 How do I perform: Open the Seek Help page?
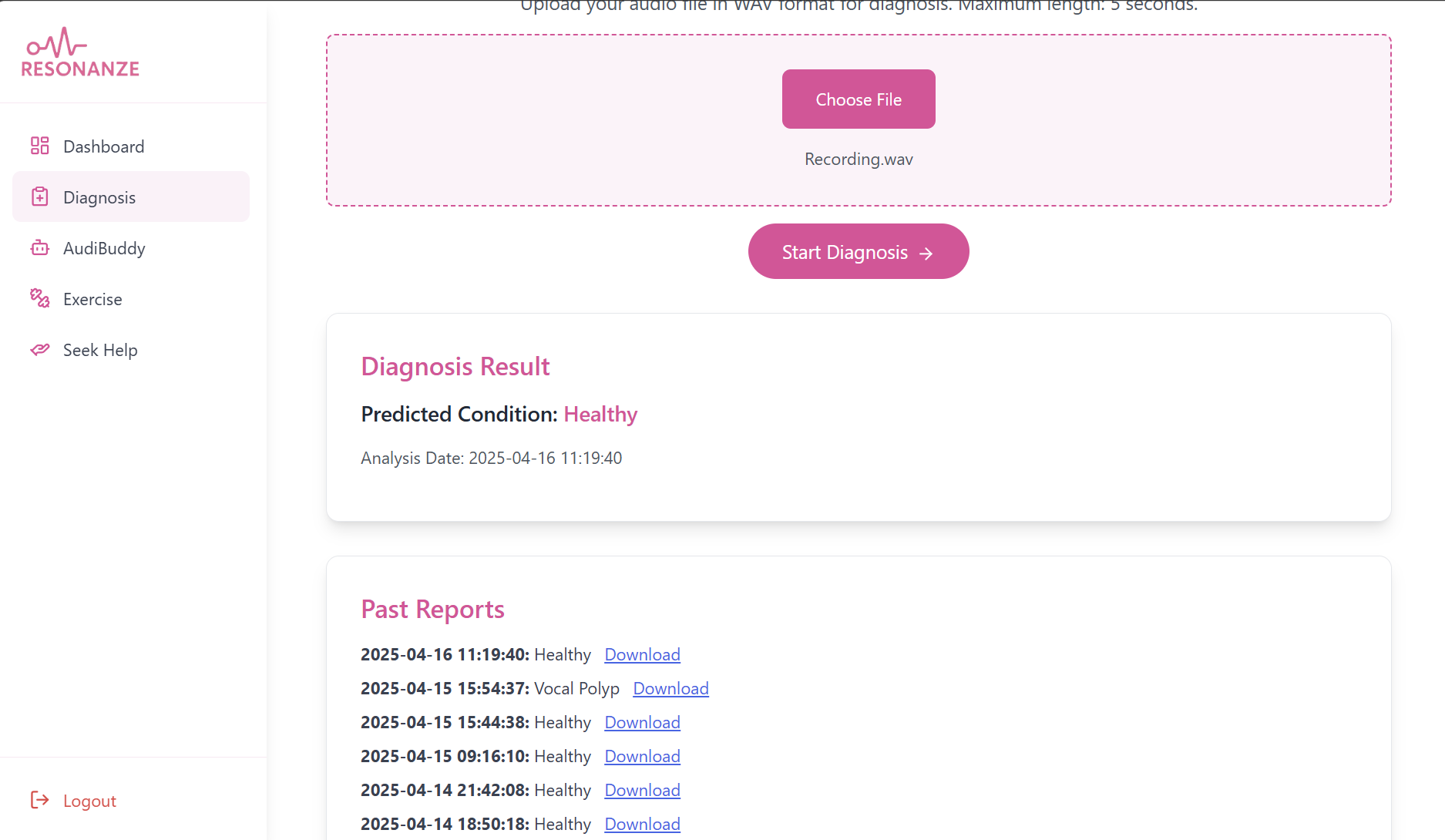131,350
